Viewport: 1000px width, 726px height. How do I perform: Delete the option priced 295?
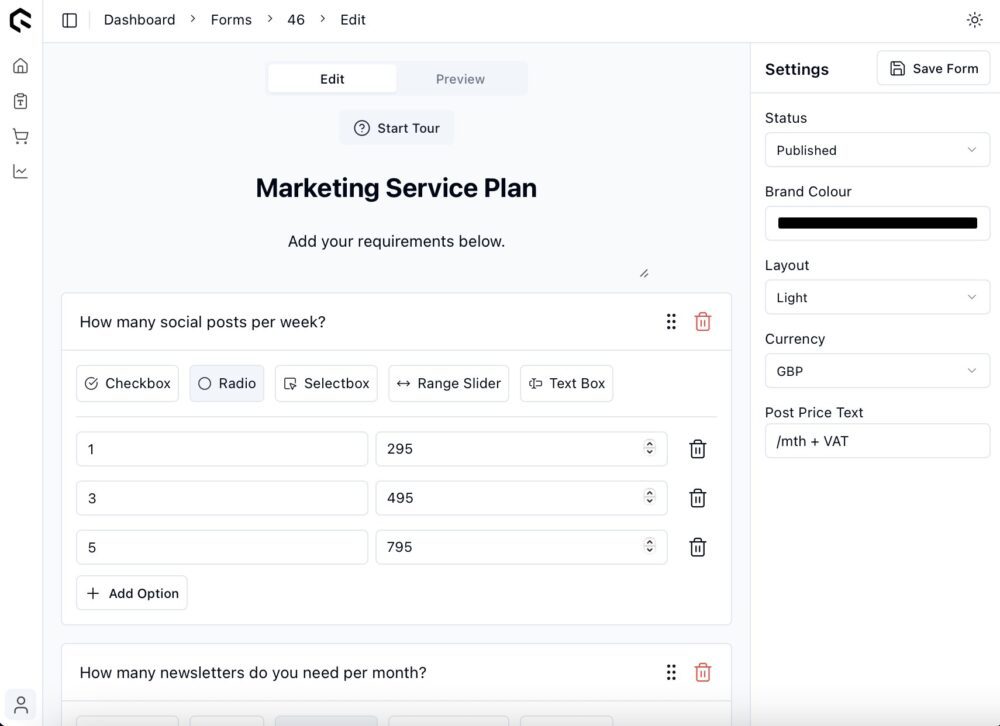(x=698, y=448)
